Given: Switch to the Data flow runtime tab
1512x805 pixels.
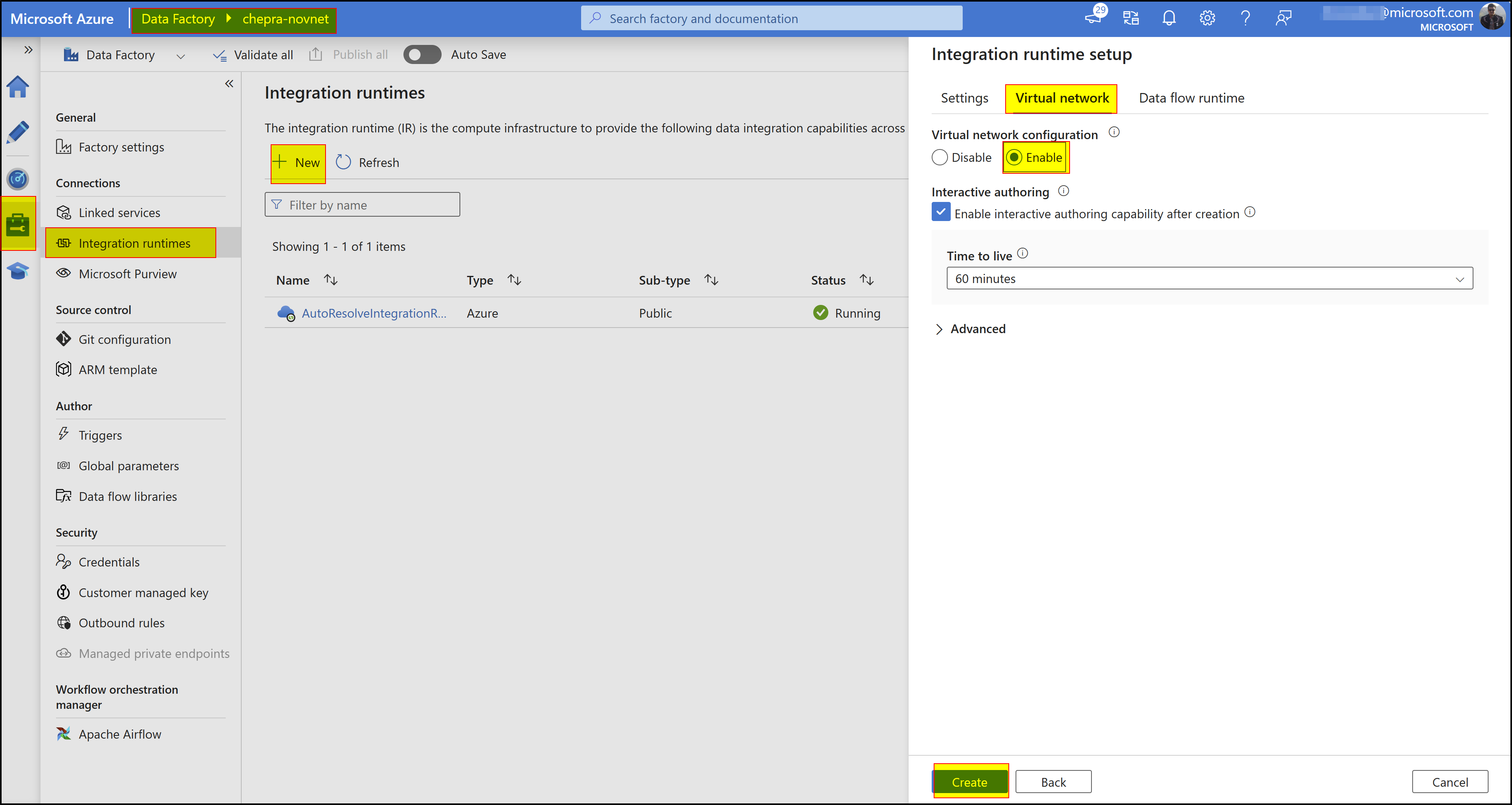Looking at the screenshot, I should (1191, 98).
